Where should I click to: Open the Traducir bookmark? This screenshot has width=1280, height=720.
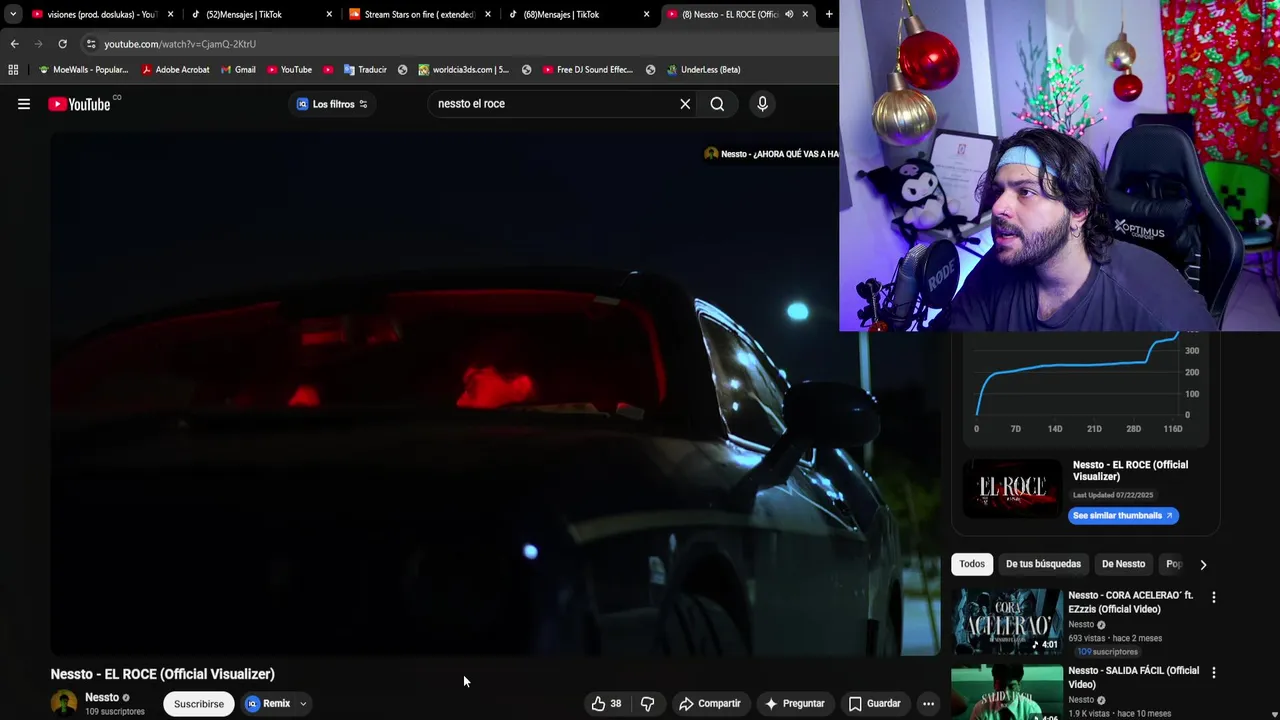[365, 70]
